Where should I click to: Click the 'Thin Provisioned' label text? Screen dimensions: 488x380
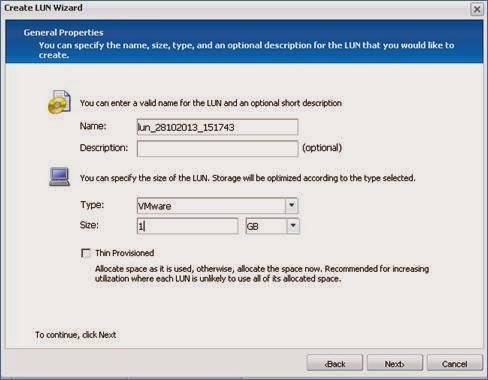click(125, 253)
